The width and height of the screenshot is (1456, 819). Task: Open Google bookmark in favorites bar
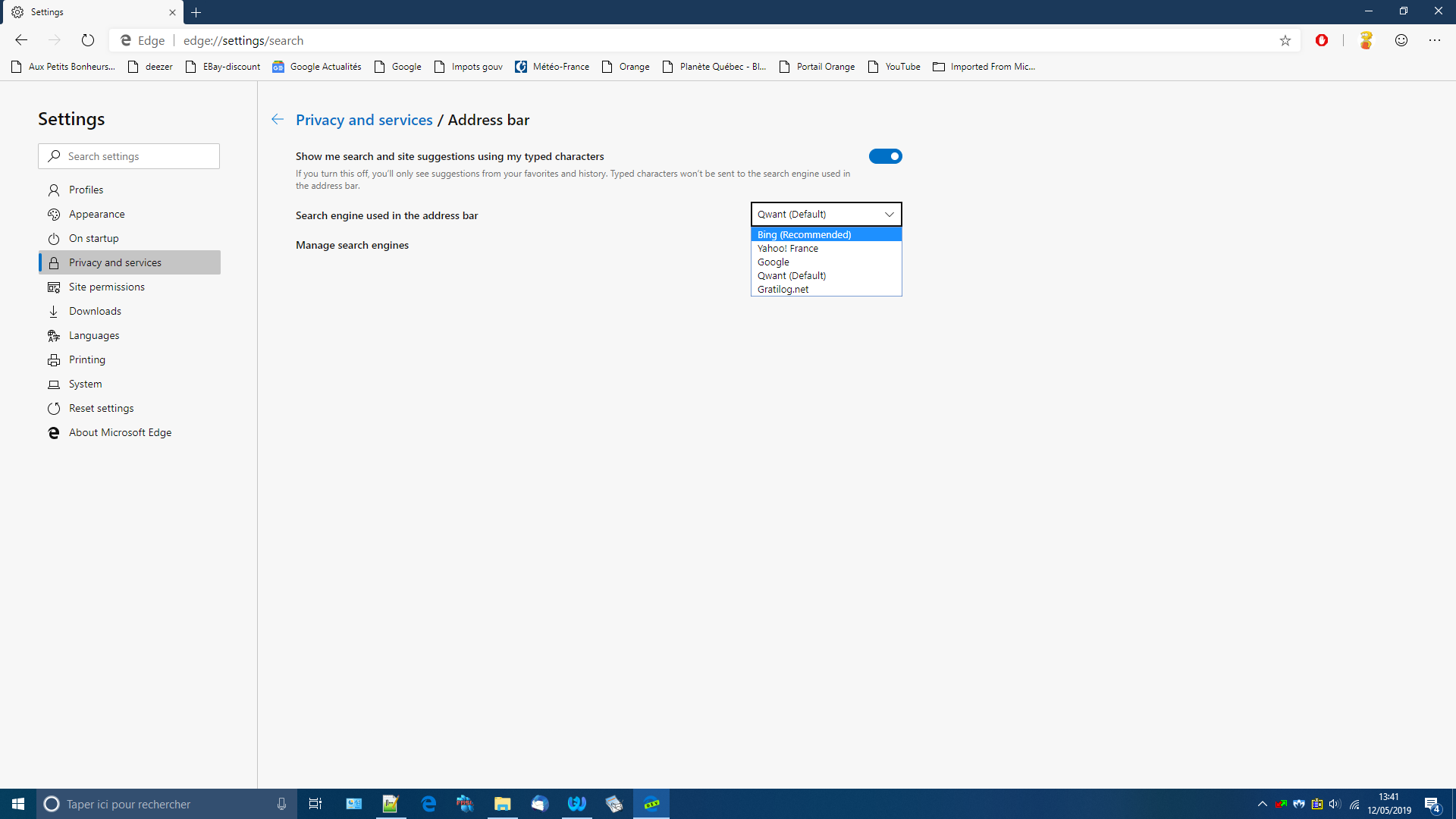(398, 67)
